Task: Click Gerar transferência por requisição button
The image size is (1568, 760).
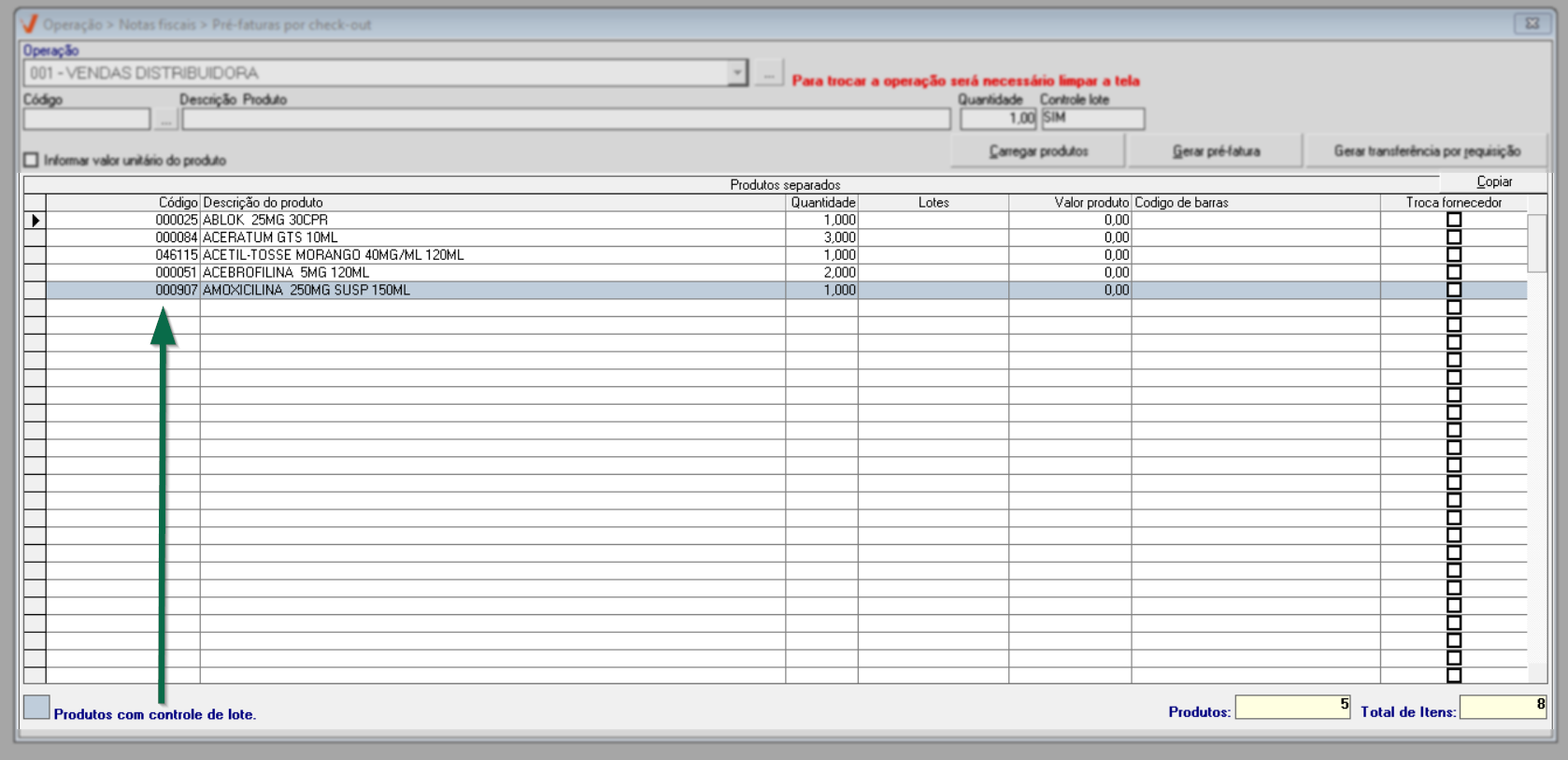Action: coord(1427,151)
